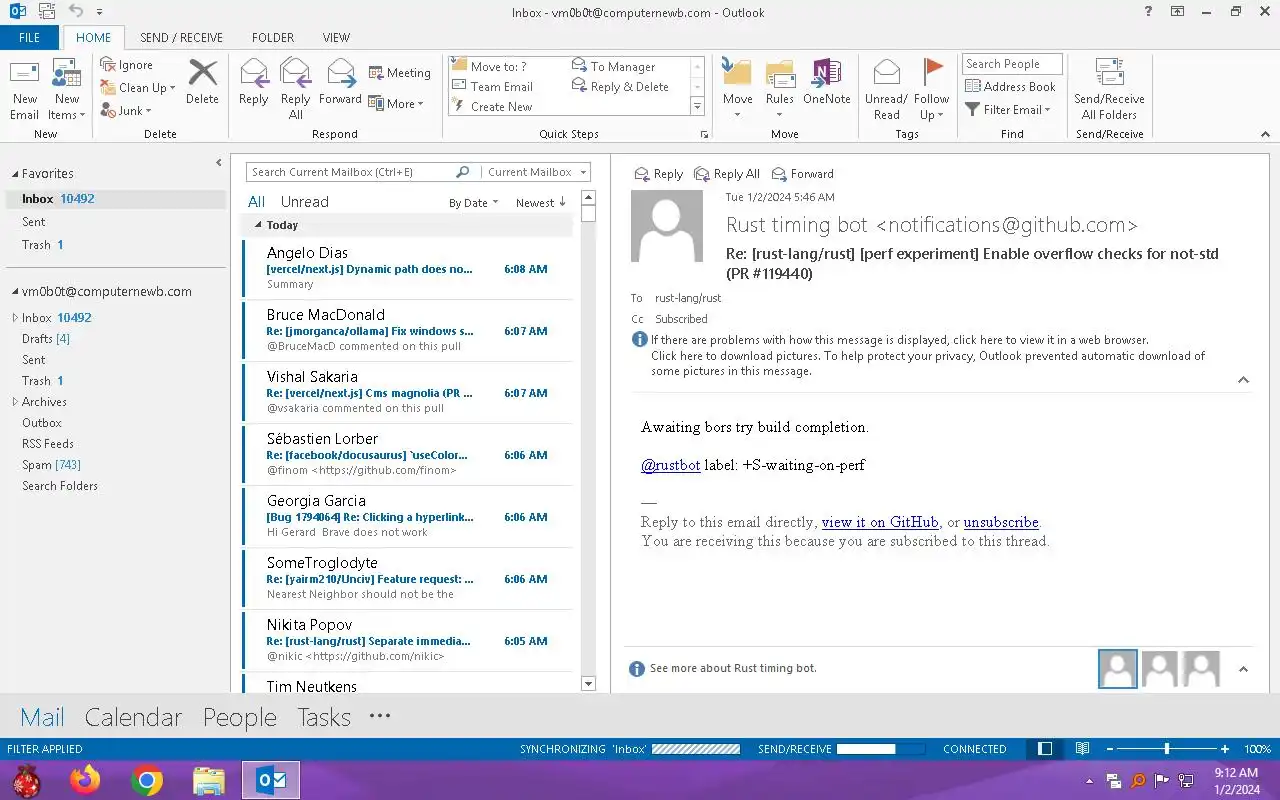The height and width of the screenshot is (800, 1280).
Task: Create a New Email
Action: click(x=25, y=89)
